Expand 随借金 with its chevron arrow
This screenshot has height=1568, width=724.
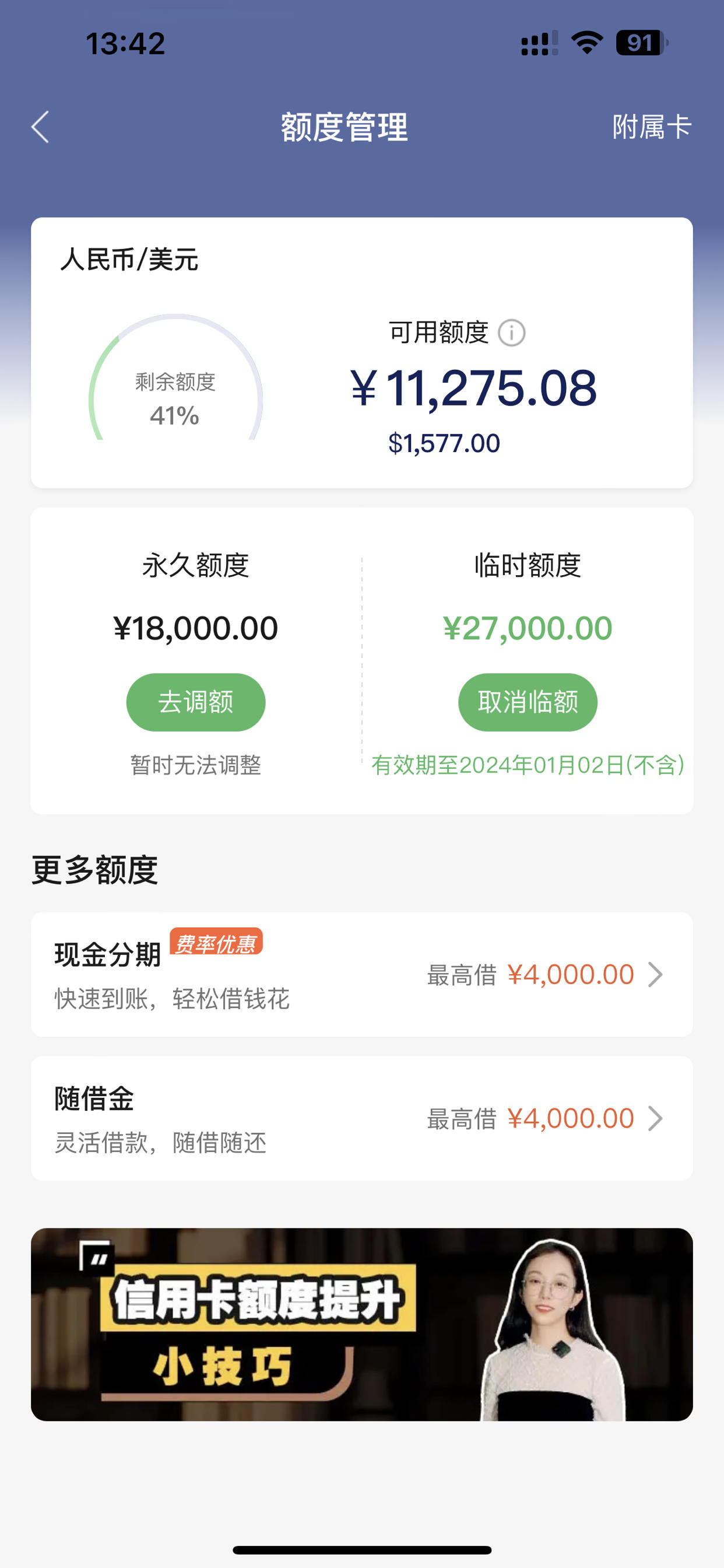655,1118
